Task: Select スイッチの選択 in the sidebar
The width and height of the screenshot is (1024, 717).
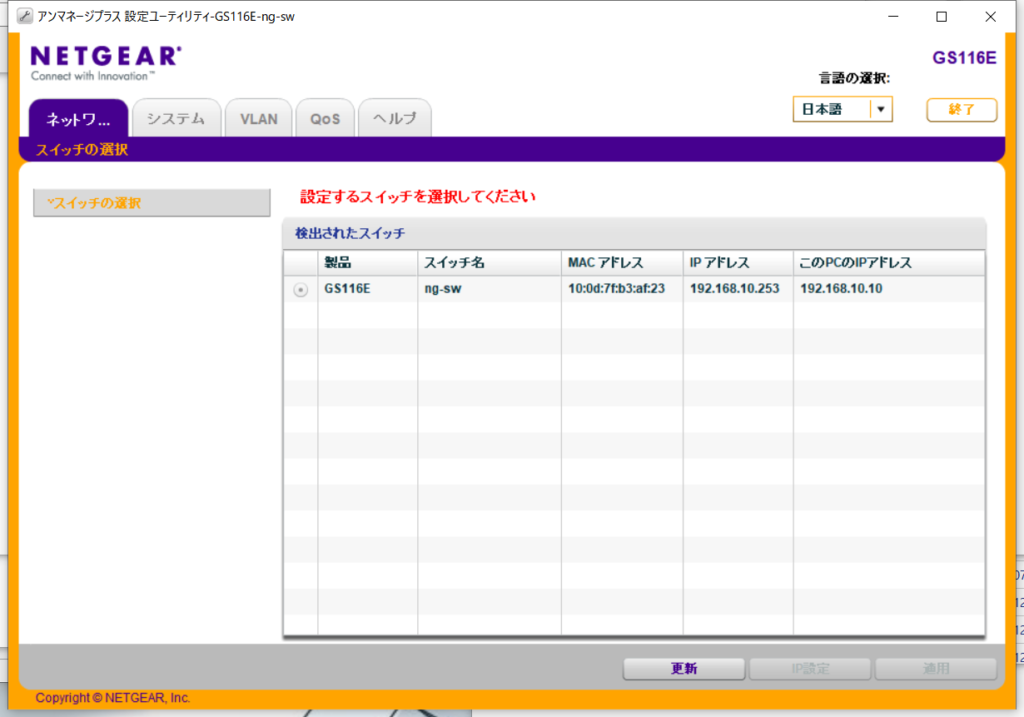Action: (x=152, y=203)
